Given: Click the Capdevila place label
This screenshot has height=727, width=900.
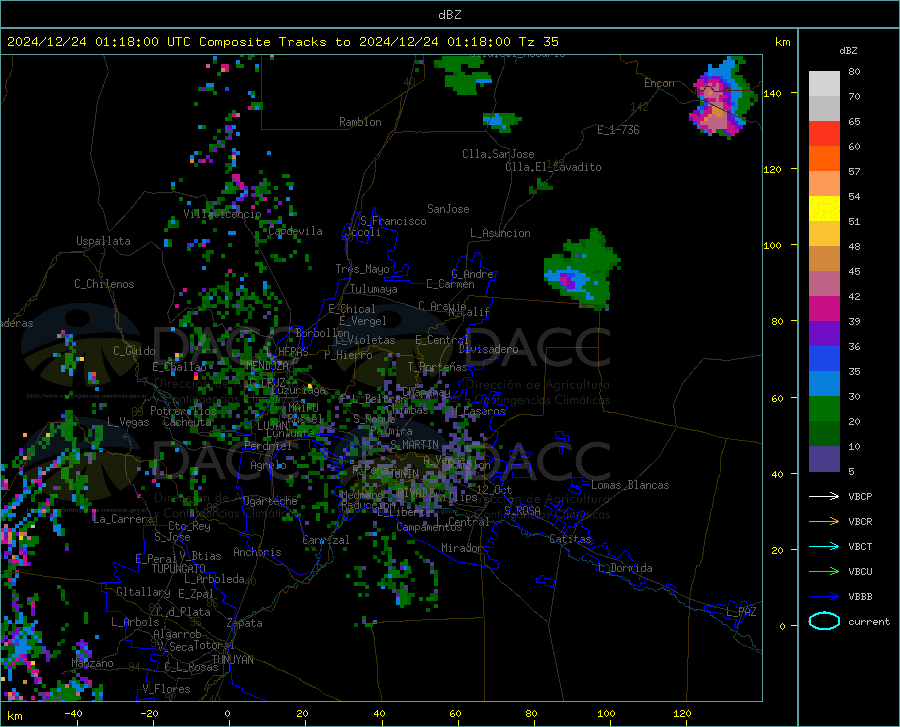Looking at the screenshot, I should coord(295,231).
